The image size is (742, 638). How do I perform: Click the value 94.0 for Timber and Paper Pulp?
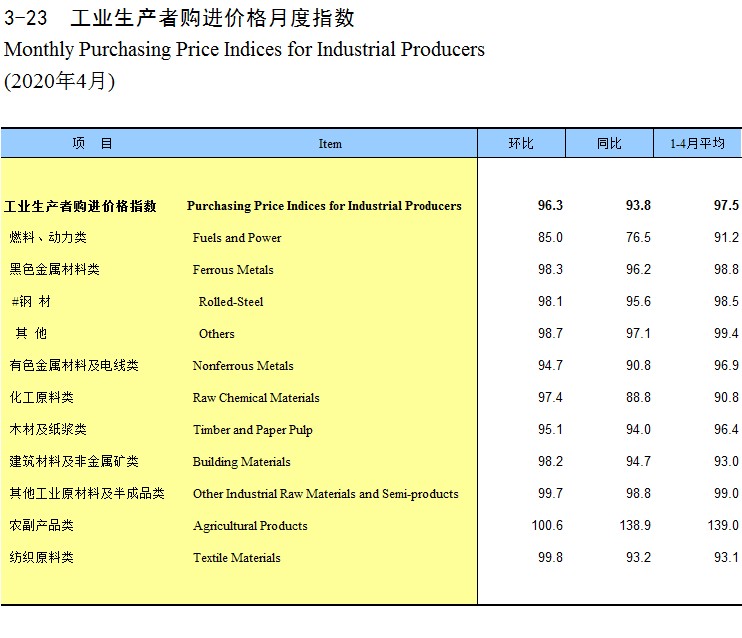[x=638, y=429]
